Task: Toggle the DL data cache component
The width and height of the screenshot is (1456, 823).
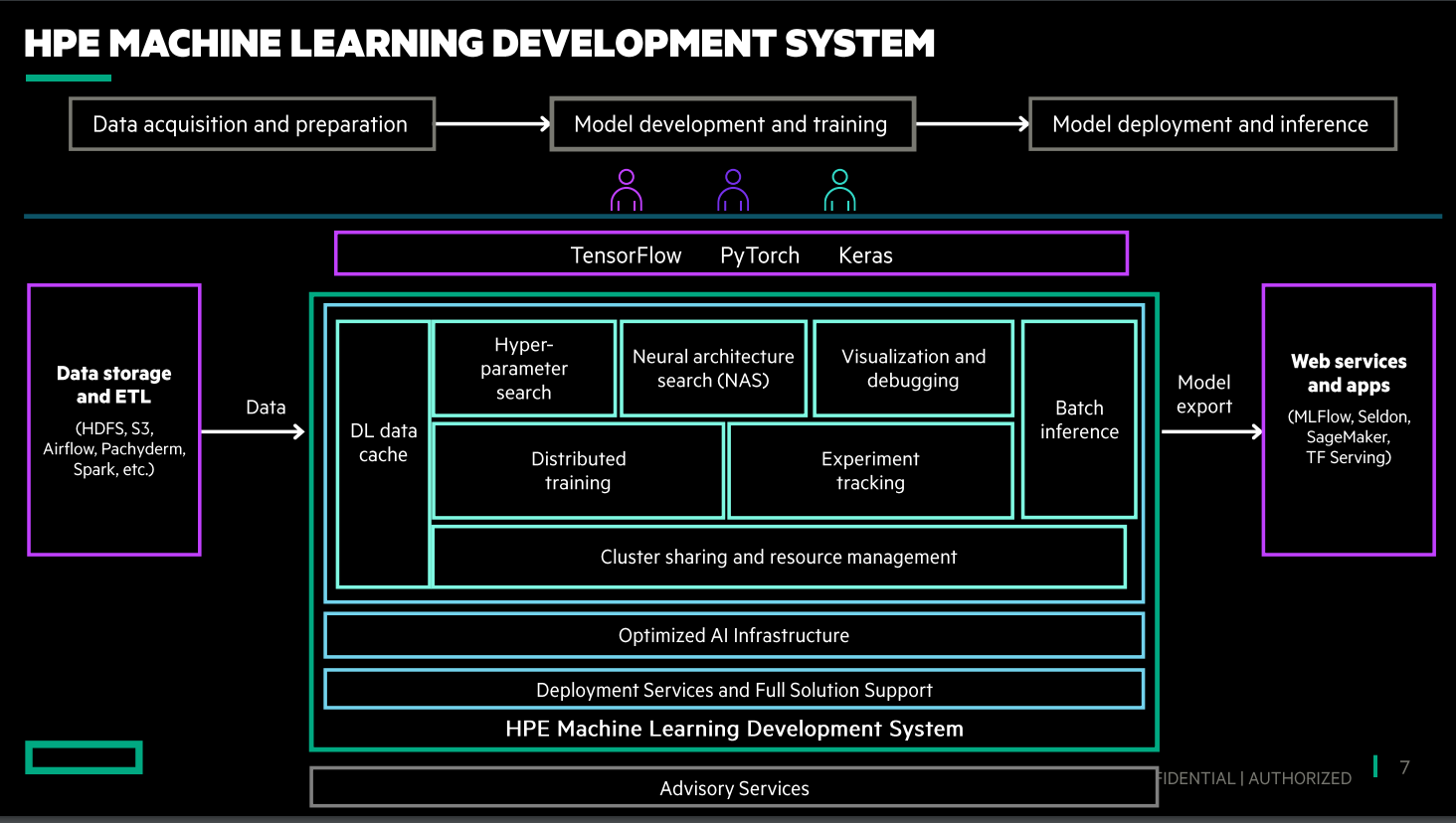Action: pos(384,443)
